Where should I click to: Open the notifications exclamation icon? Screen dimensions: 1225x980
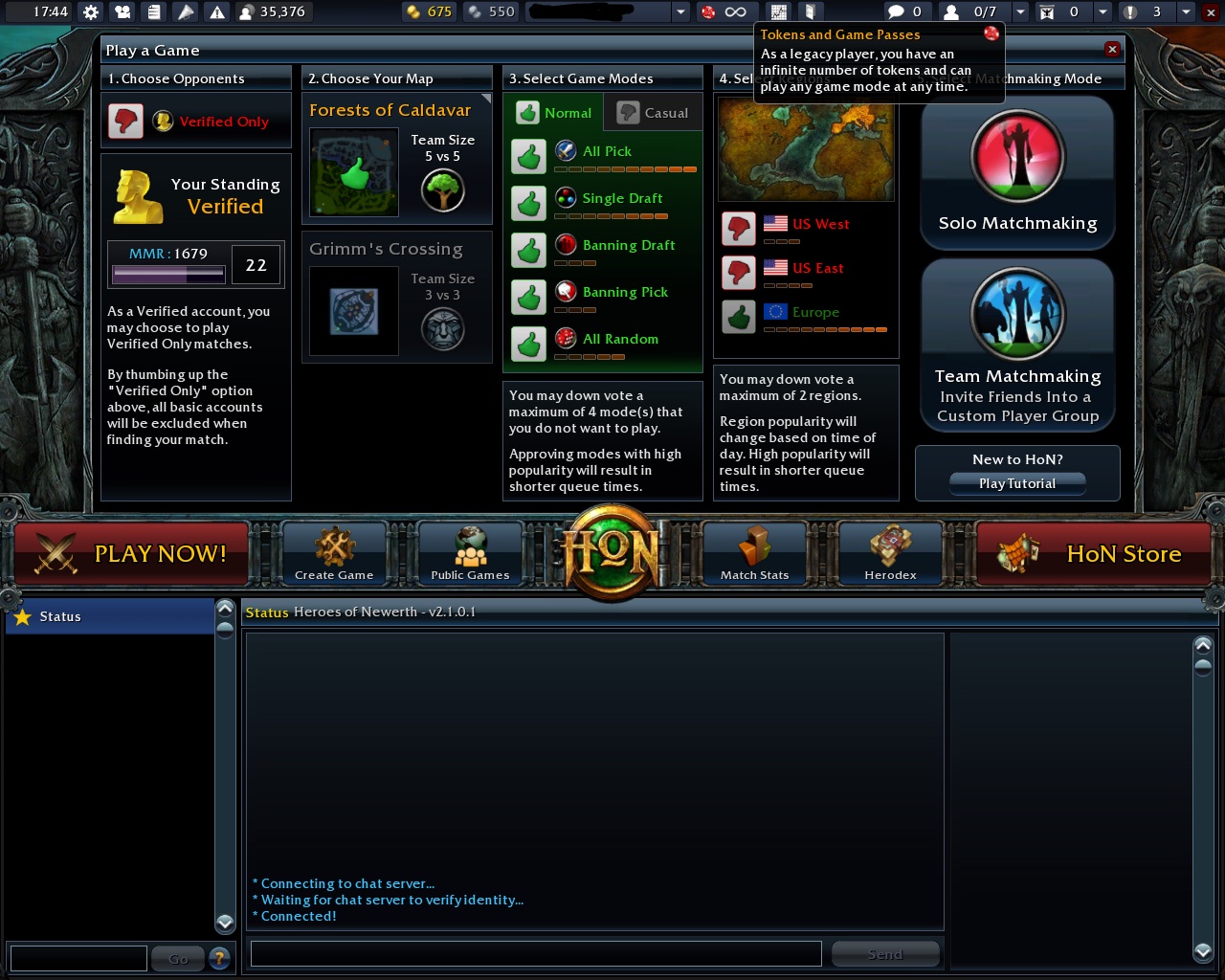tap(1130, 12)
